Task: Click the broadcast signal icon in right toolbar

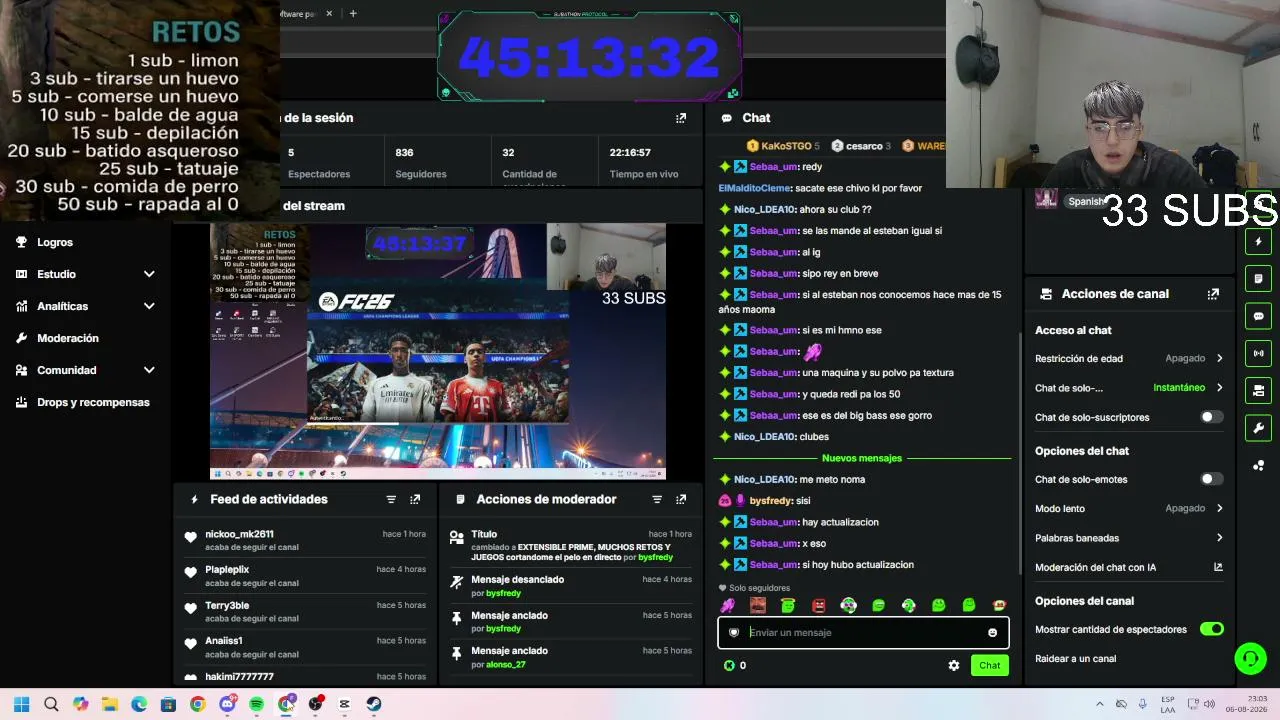Action: coord(1258,353)
